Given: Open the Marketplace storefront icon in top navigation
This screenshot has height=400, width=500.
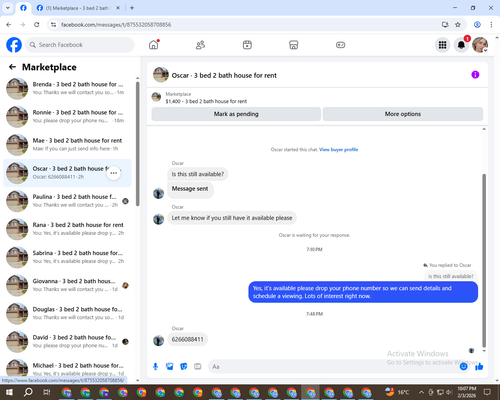Looking at the screenshot, I should 294,45.
